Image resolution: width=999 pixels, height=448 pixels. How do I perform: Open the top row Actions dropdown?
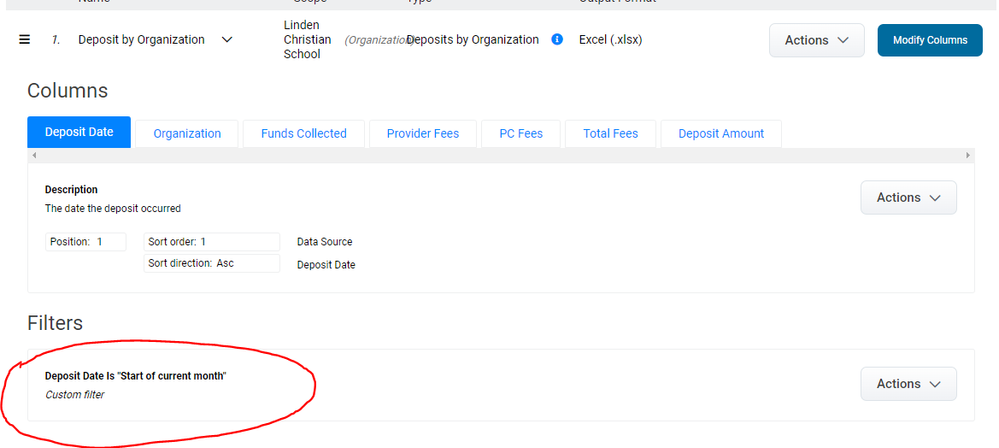(816, 40)
